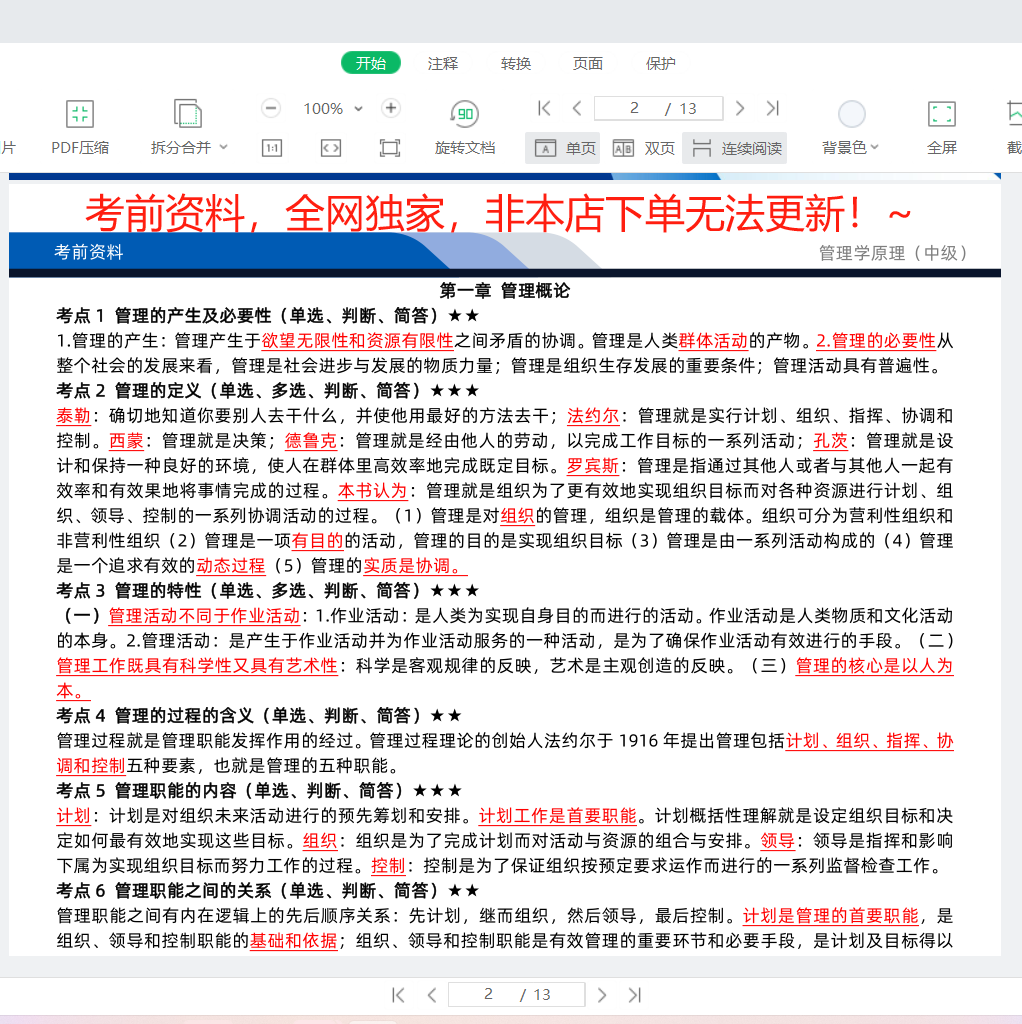
Task: Fit page width with the arrows icon
Action: click(x=330, y=148)
